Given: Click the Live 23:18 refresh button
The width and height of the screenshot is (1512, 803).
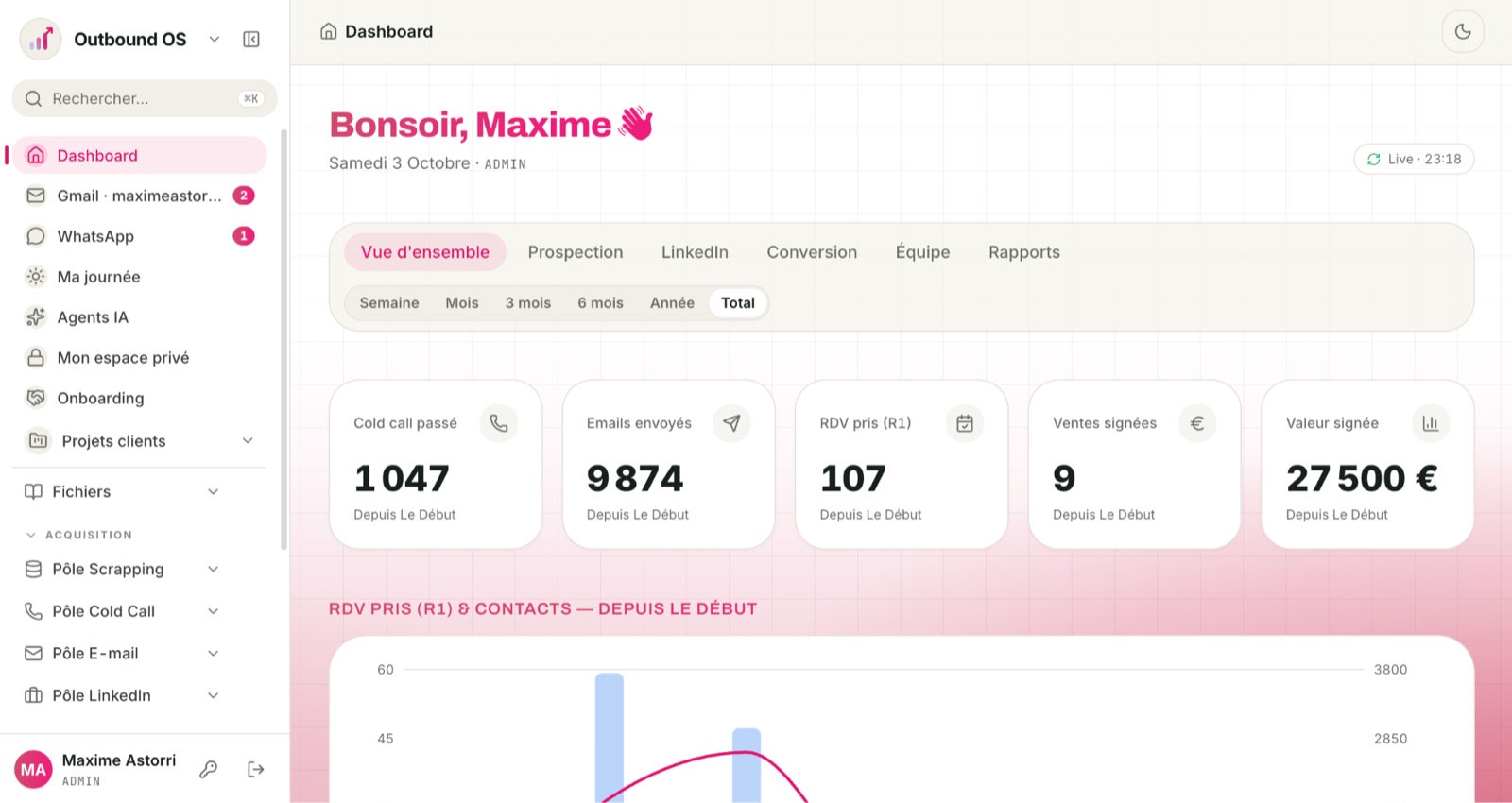Looking at the screenshot, I should 1414,160.
